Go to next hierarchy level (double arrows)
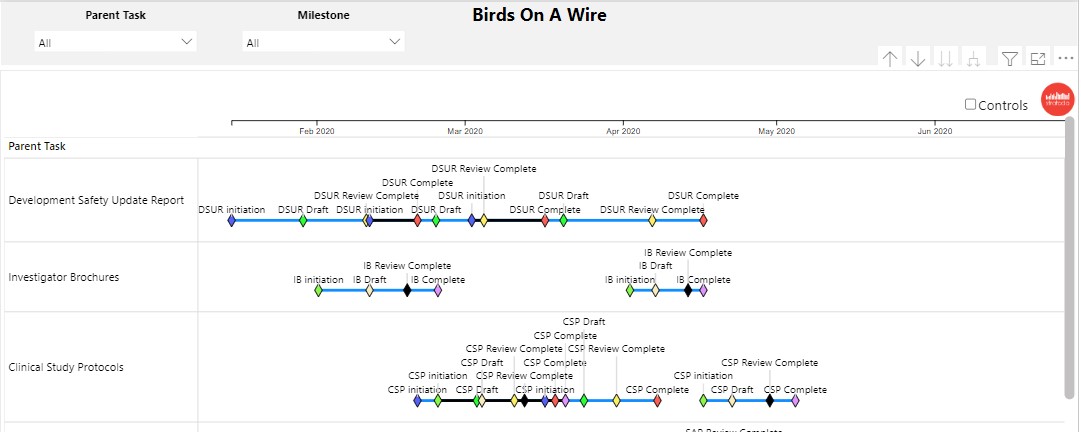Viewport: 1081px width, 432px height. click(x=945, y=59)
